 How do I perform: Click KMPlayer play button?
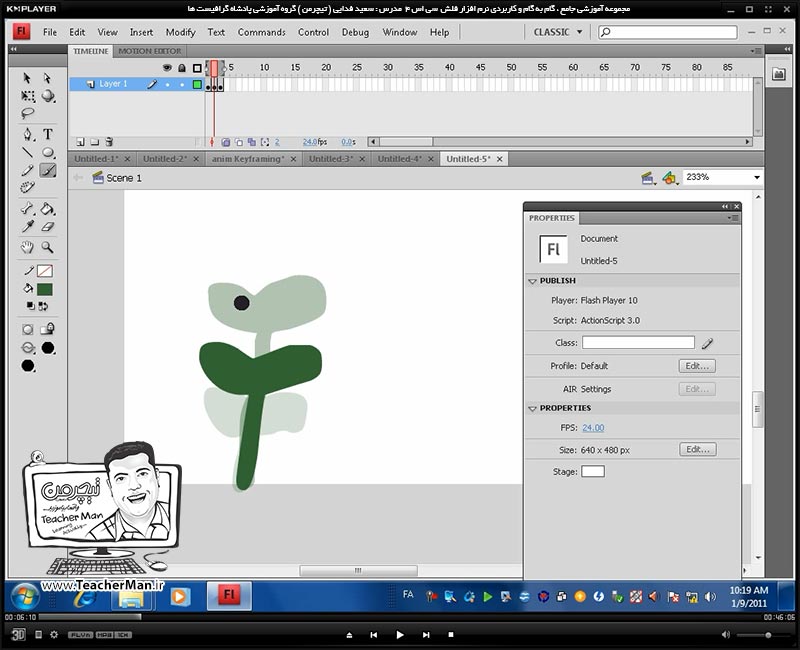(399, 635)
